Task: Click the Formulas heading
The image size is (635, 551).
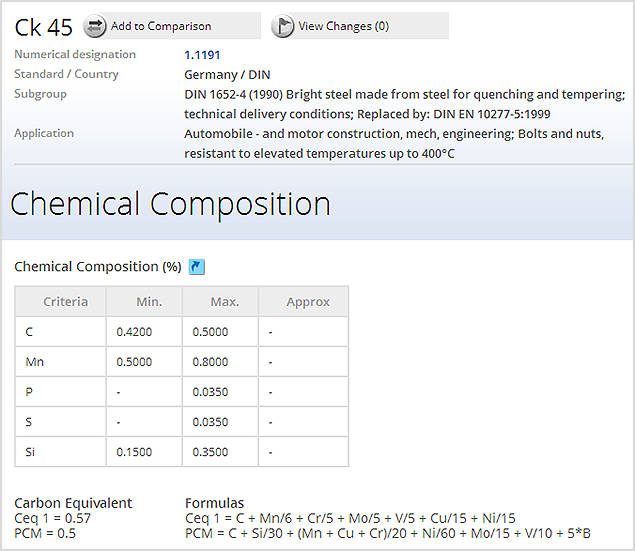Action: click(x=215, y=503)
